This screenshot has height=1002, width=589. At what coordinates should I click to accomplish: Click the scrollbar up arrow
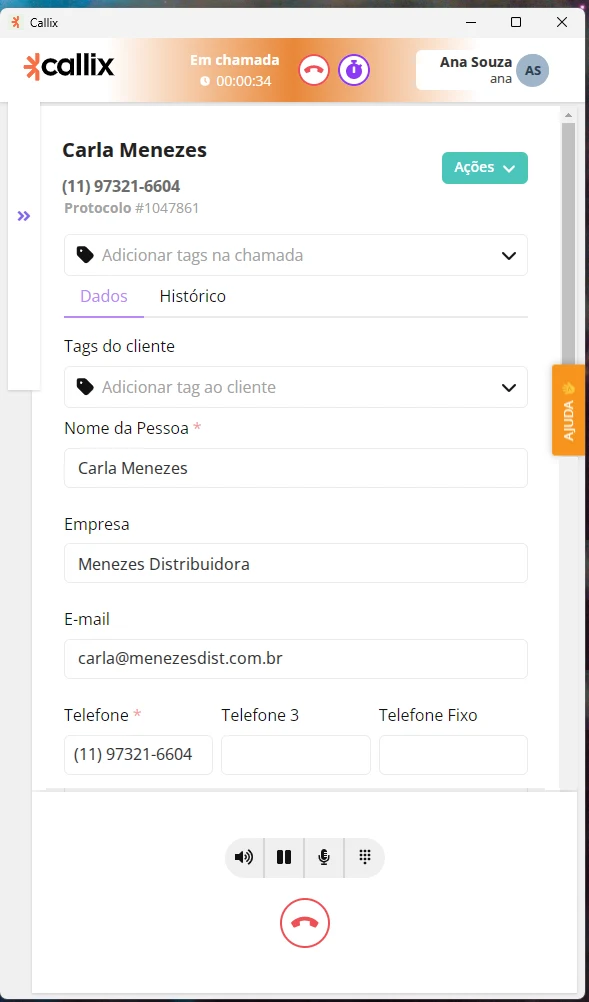(568, 115)
